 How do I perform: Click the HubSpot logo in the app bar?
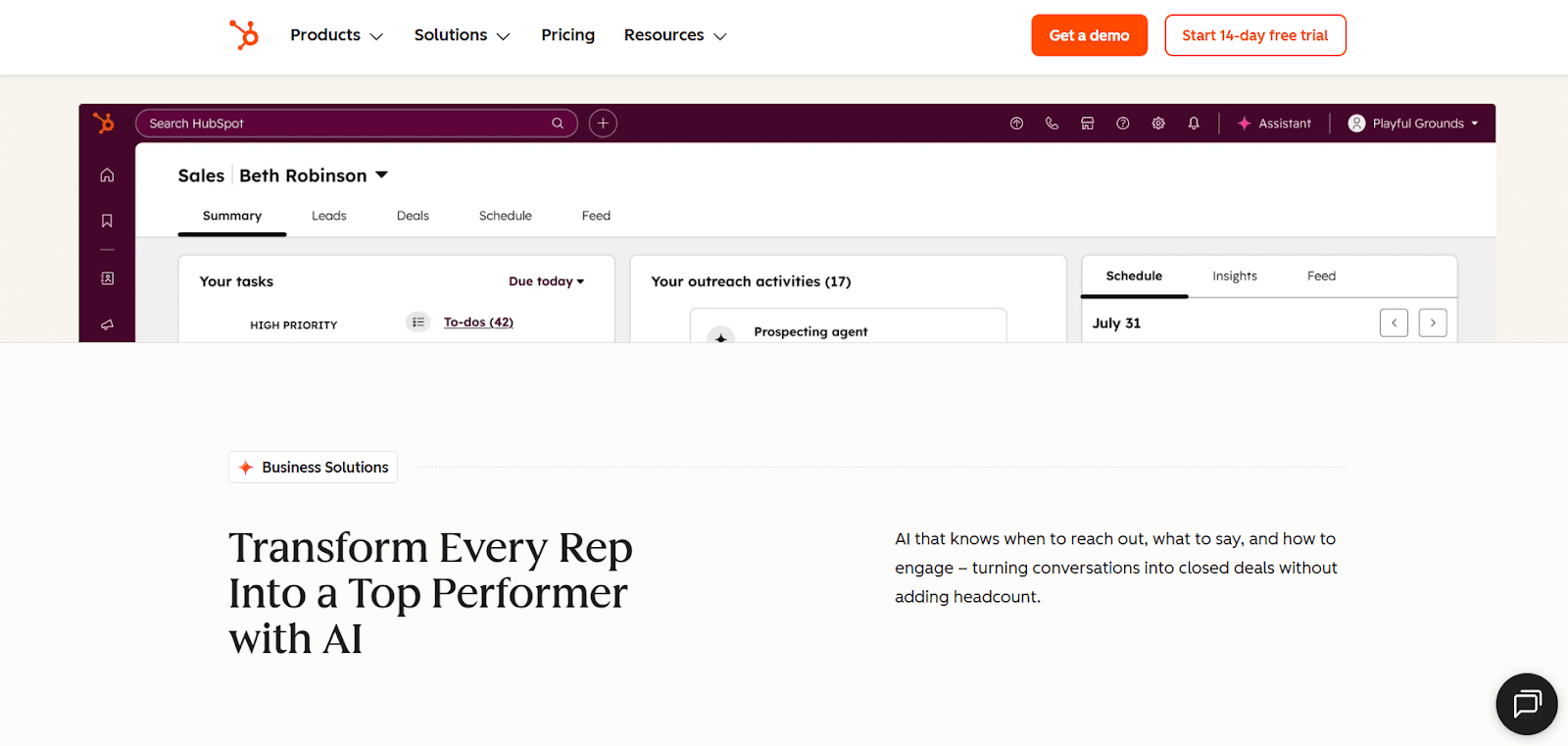[x=104, y=123]
